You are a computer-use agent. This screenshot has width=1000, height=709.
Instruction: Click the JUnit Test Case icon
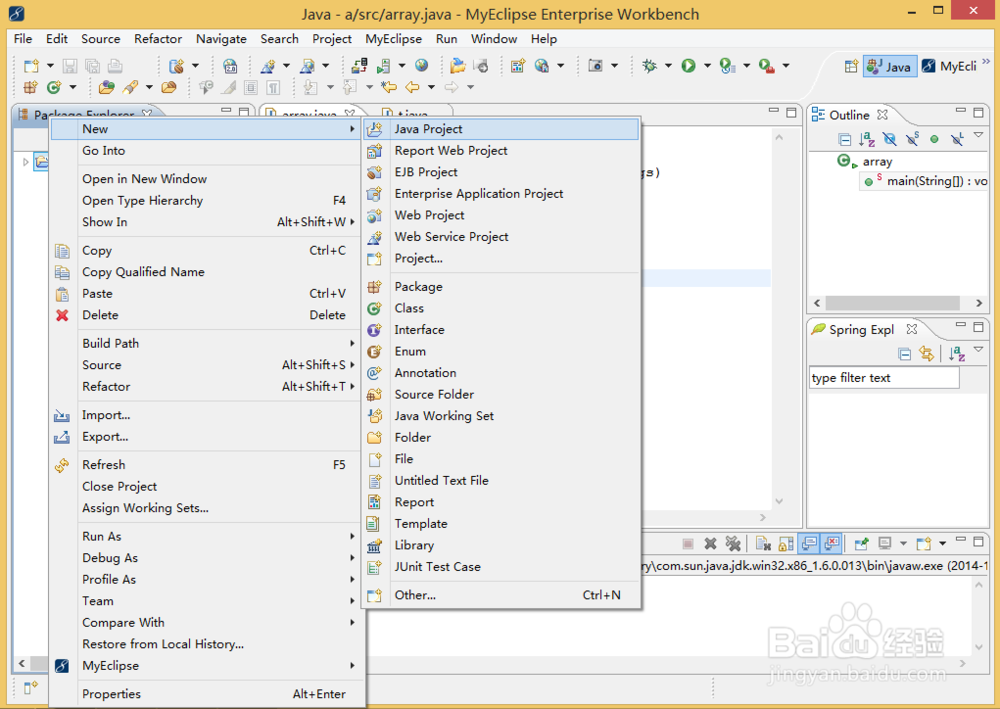tap(374, 567)
